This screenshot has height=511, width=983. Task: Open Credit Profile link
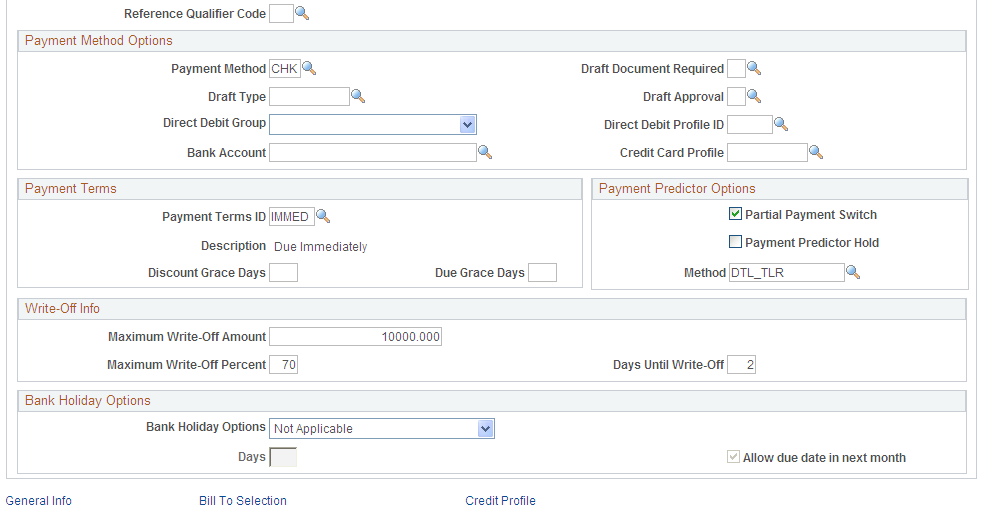click(500, 500)
